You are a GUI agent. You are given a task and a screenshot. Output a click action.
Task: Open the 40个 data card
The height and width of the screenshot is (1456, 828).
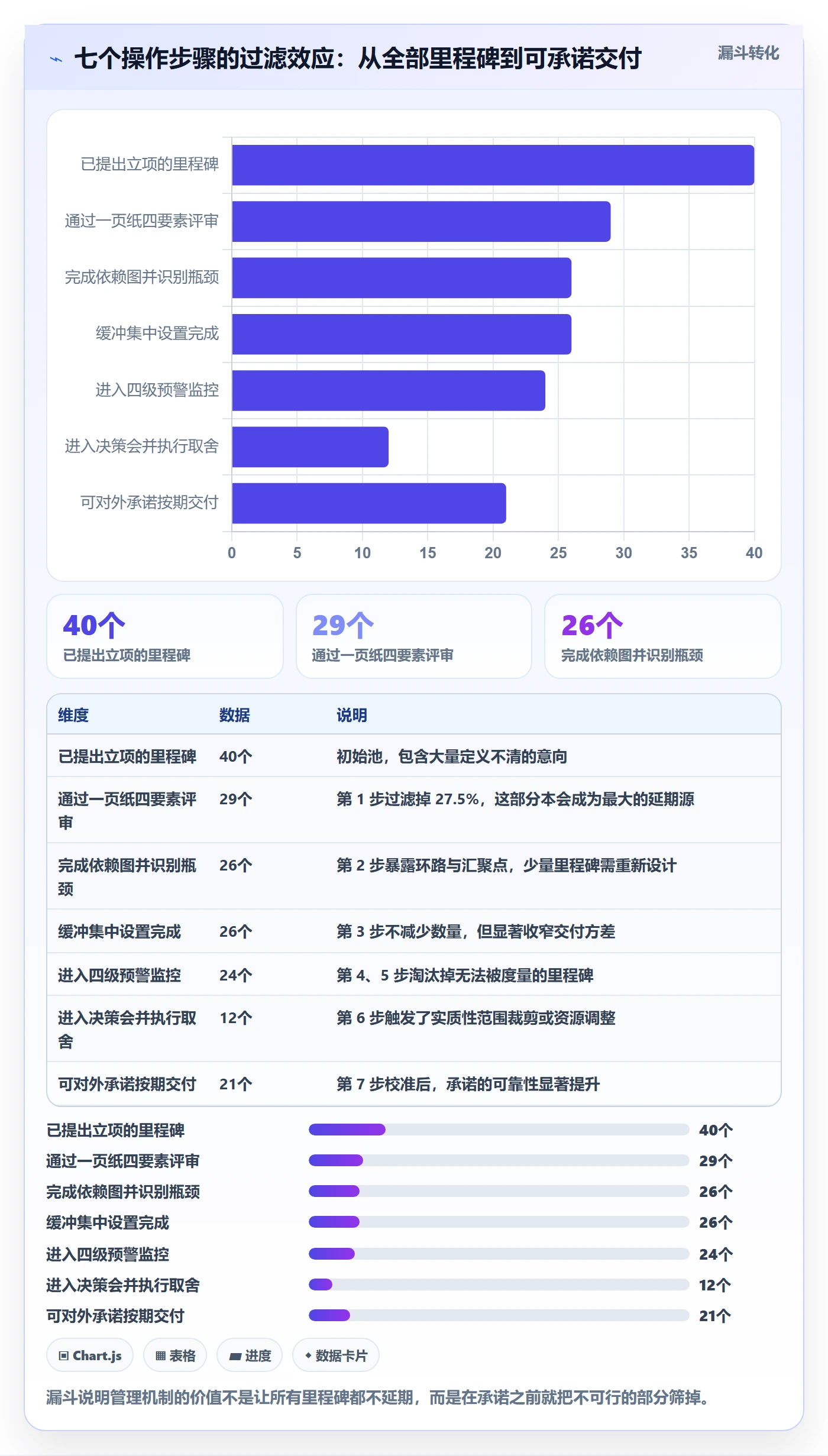(x=165, y=636)
